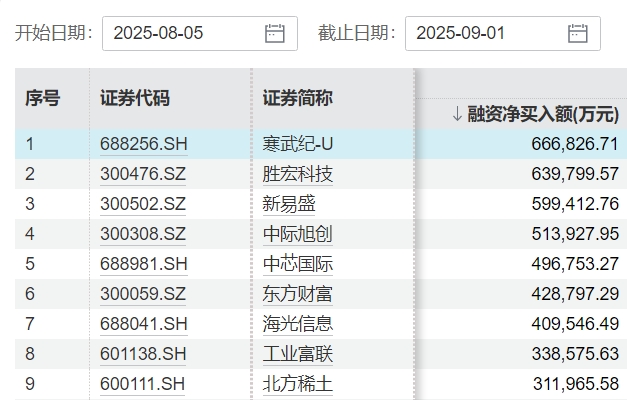The image size is (627, 400).
Task: Open the 东方财富 stock link
Action: point(297,294)
